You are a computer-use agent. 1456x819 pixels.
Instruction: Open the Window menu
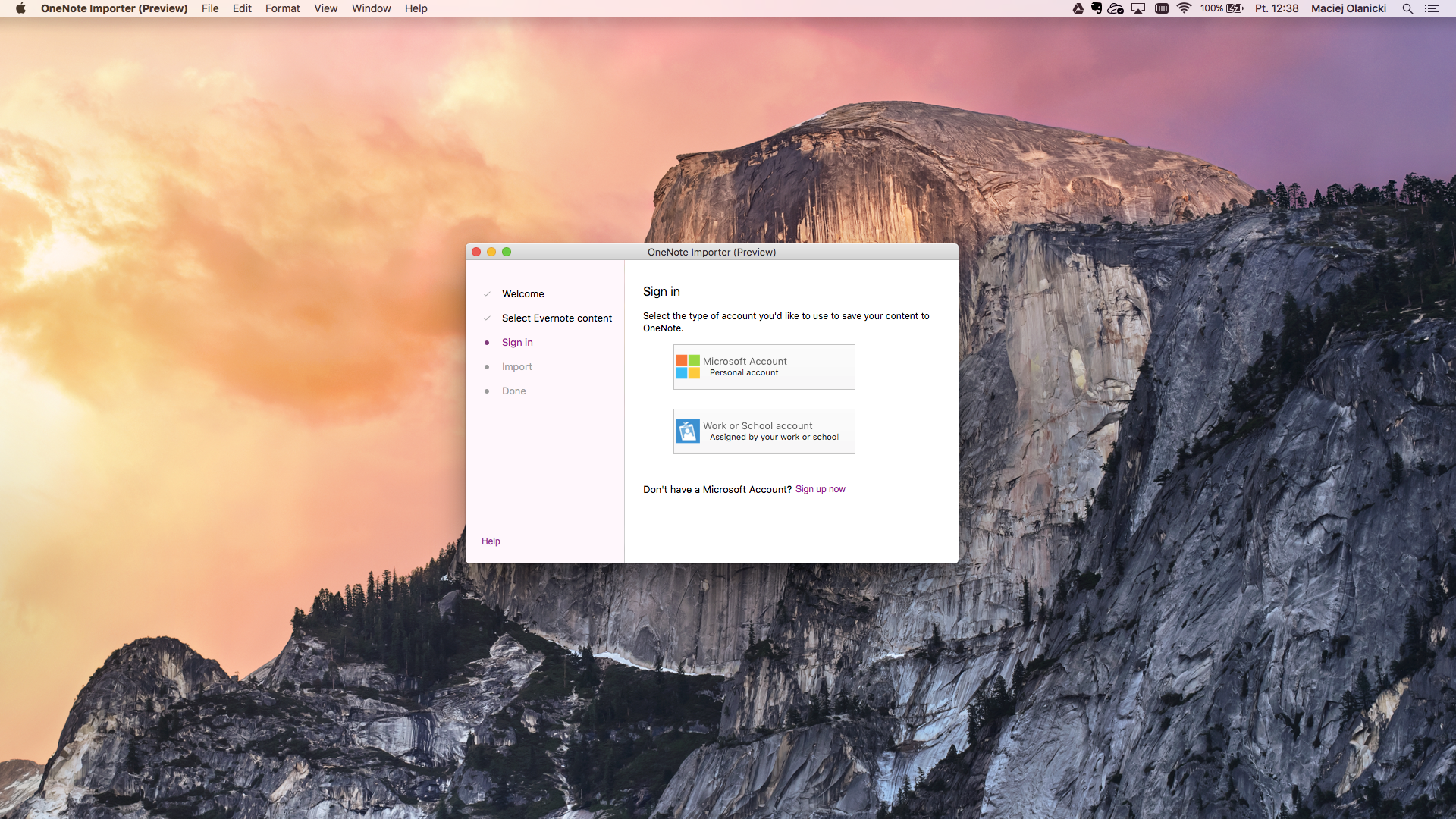pos(371,8)
